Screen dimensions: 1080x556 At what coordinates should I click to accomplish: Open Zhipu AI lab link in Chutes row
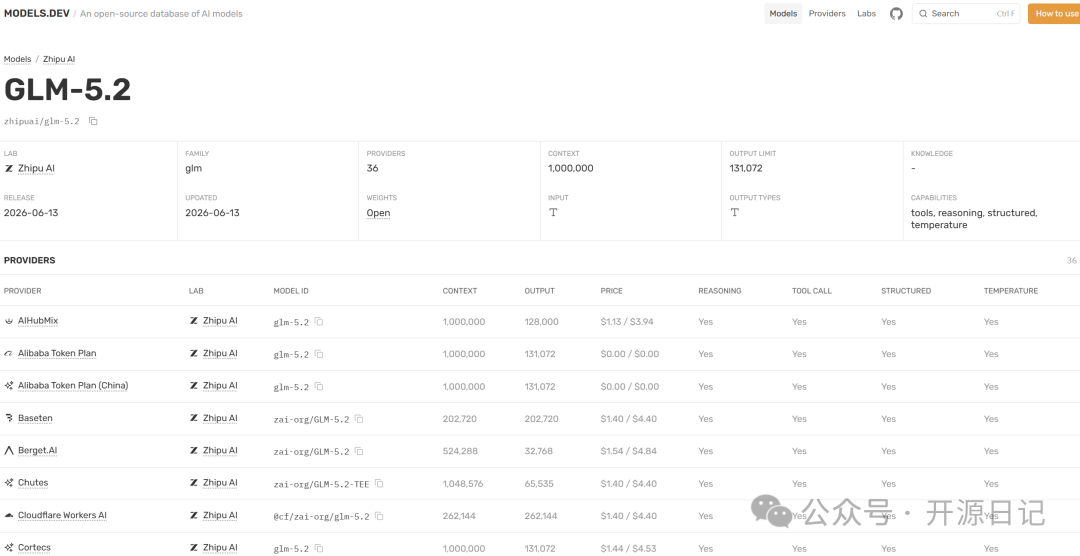tap(220, 483)
